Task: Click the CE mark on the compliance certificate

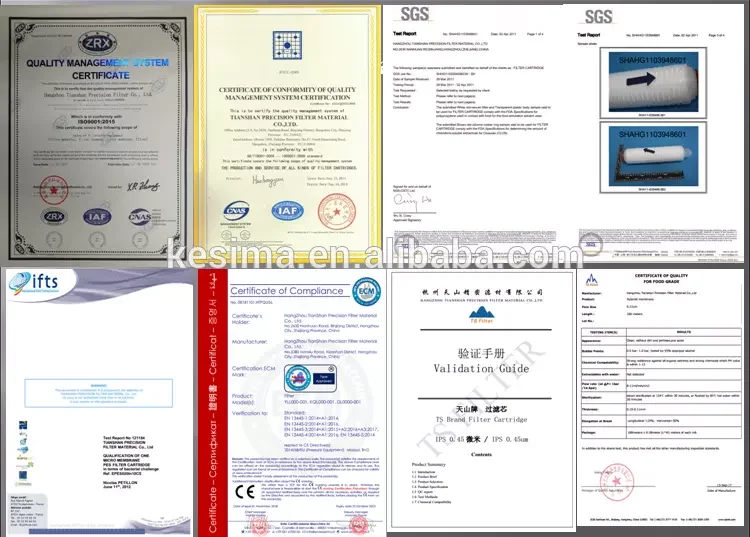Action: (245, 492)
